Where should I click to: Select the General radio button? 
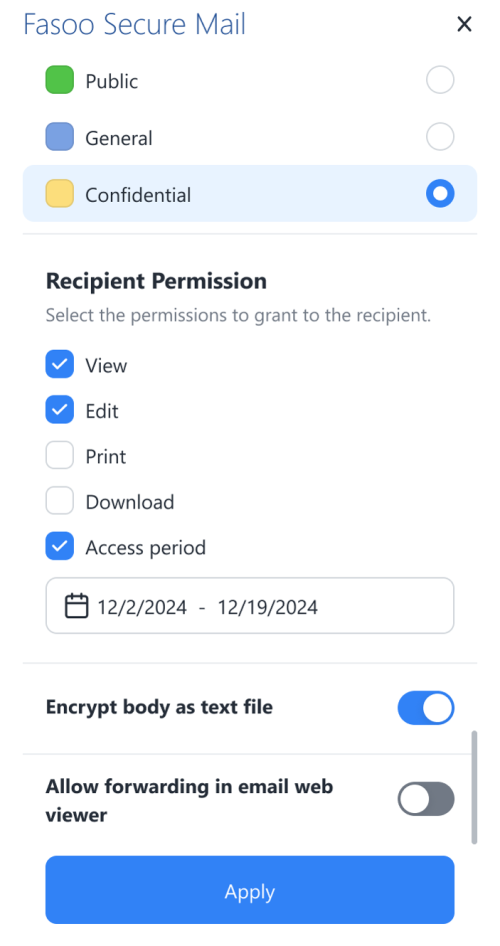(x=440, y=137)
